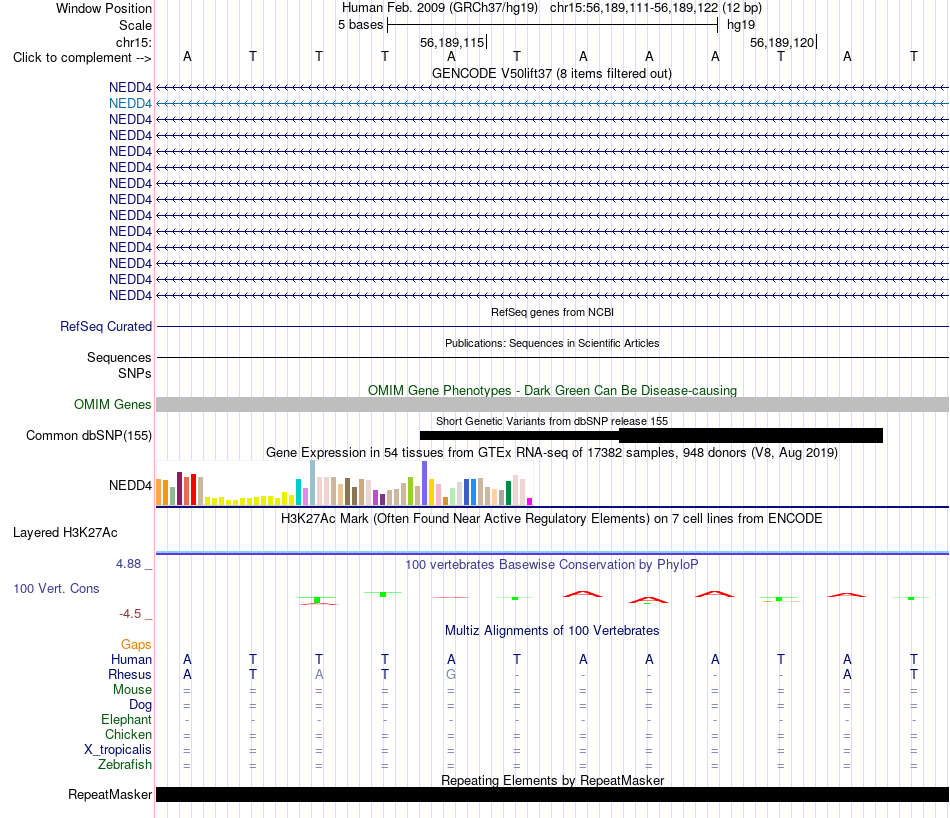Open the GTEx Gene Expression track title
This screenshot has height=818, width=950.
pyautogui.click(x=552, y=453)
